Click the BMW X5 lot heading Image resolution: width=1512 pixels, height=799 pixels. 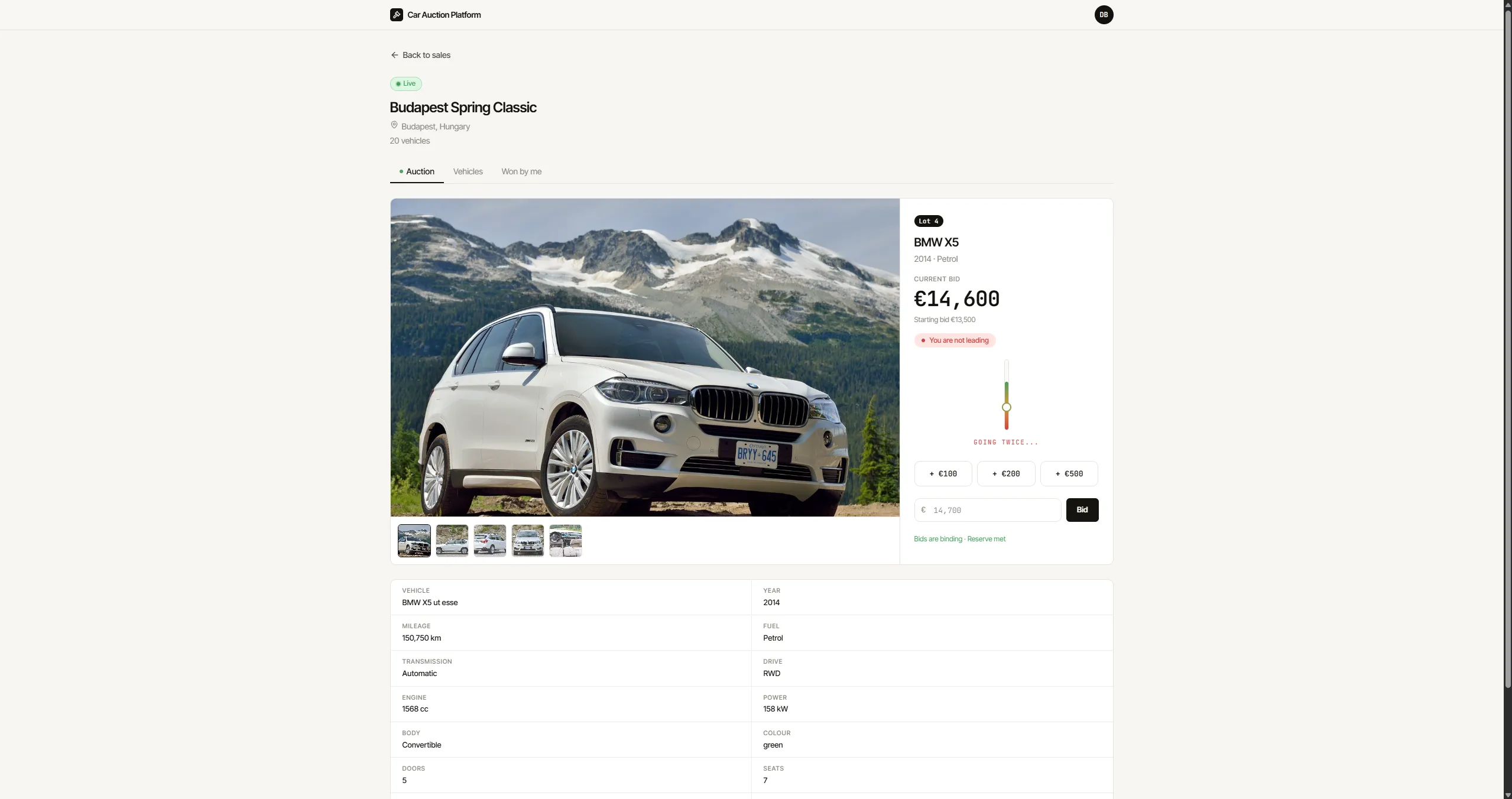click(x=936, y=242)
